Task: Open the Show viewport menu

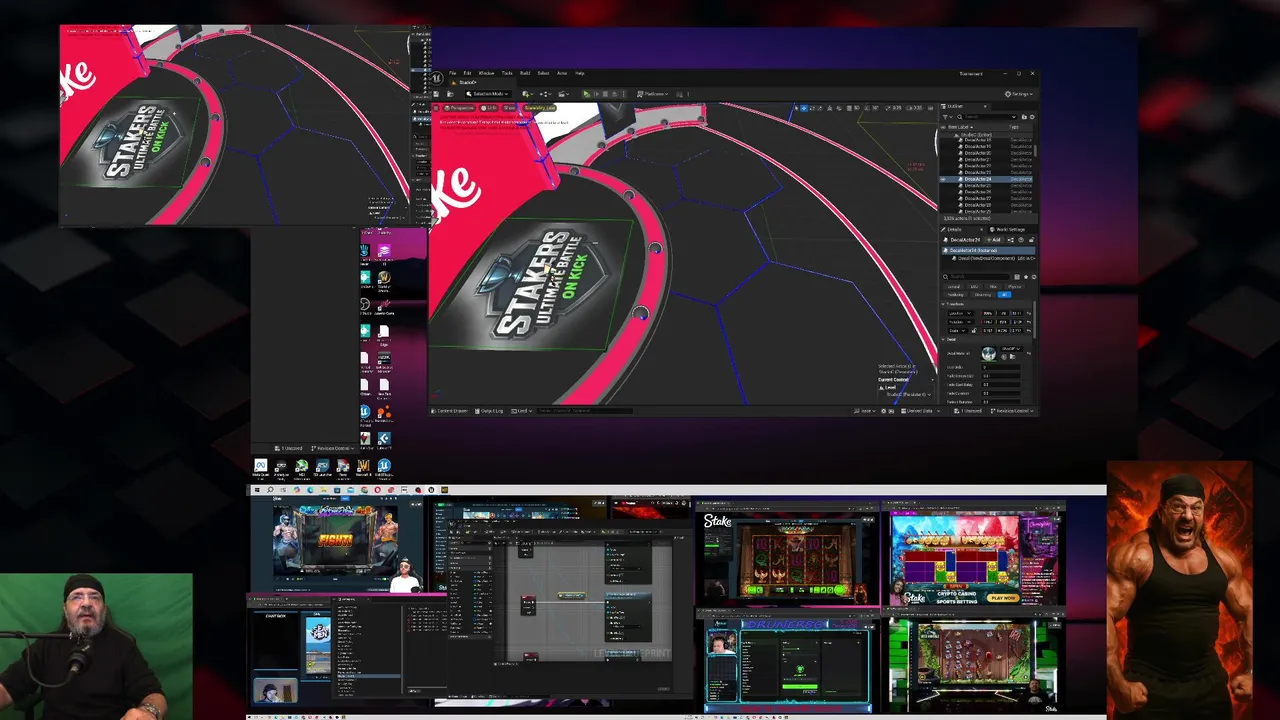Action: point(509,108)
